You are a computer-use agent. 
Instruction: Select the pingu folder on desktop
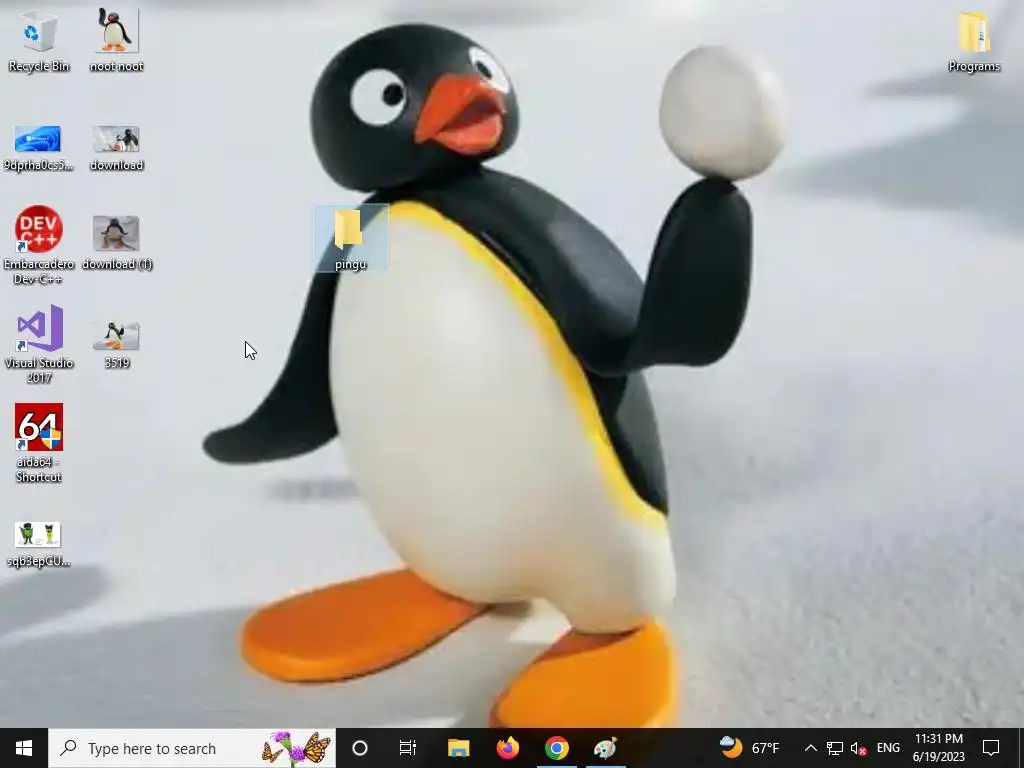350,238
